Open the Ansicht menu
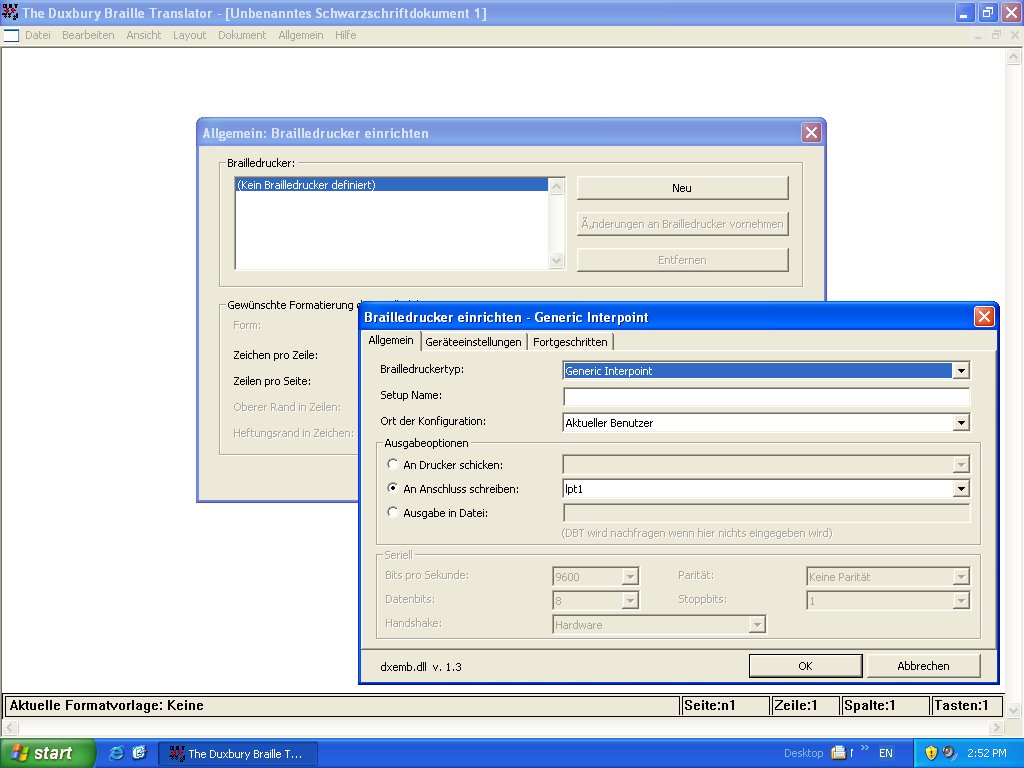This screenshot has height=768, width=1024. pos(144,35)
